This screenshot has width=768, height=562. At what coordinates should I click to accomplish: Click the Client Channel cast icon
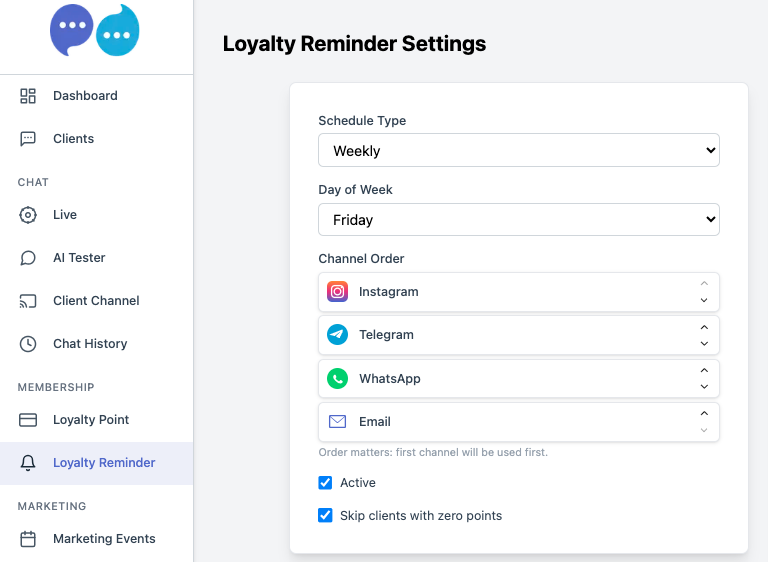click(x=28, y=301)
